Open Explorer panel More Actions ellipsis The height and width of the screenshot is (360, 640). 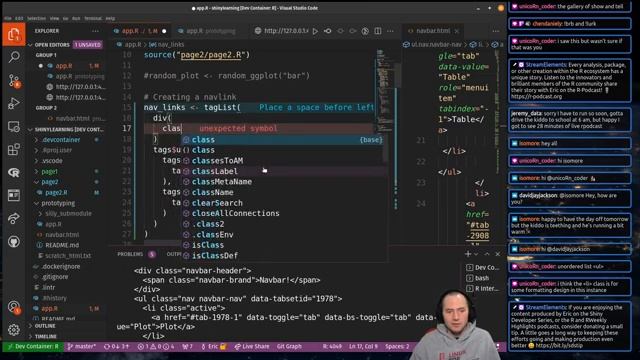click(x=96, y=31)
